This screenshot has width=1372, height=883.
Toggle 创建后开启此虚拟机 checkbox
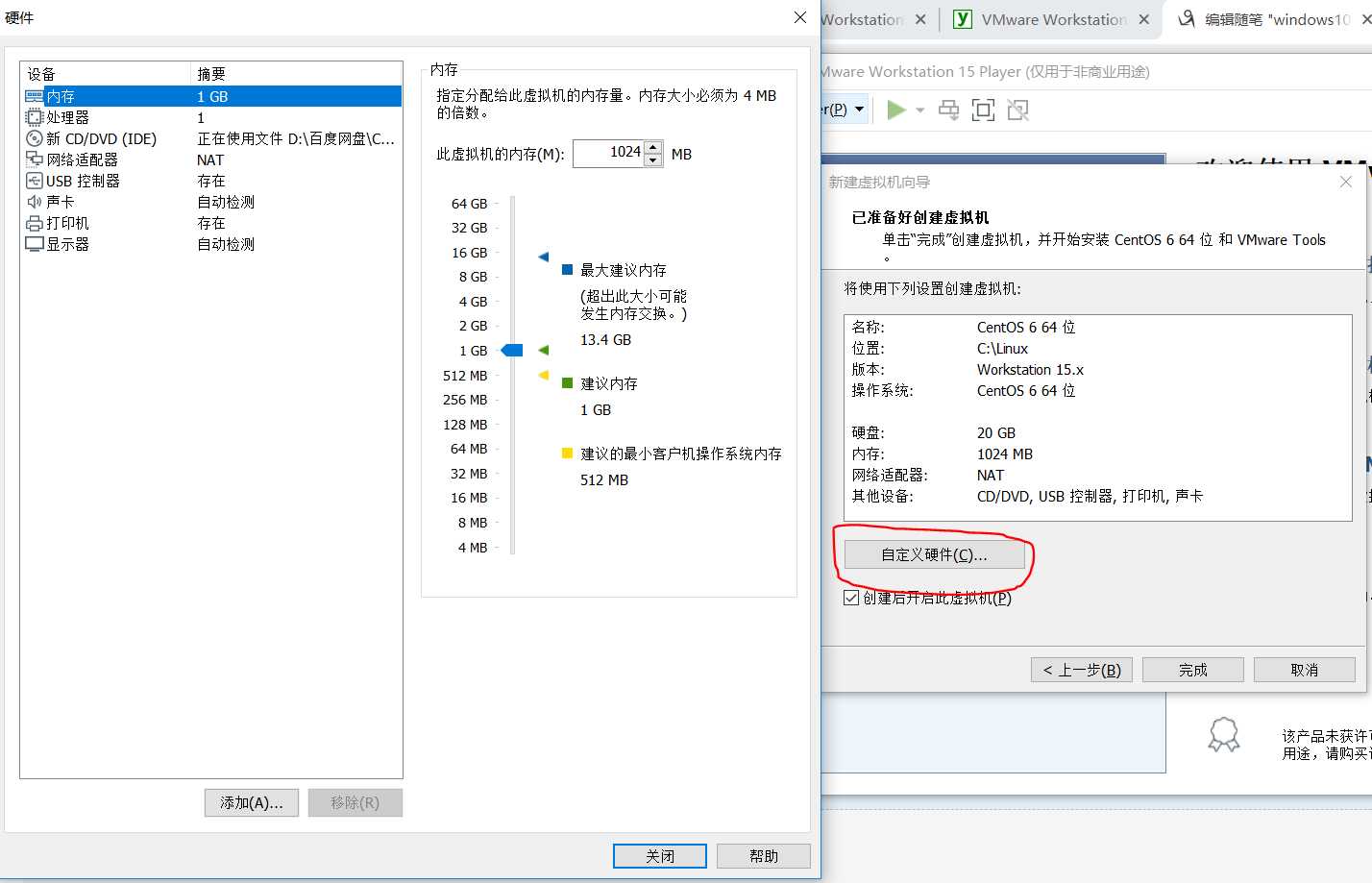(x=851, y=598)
